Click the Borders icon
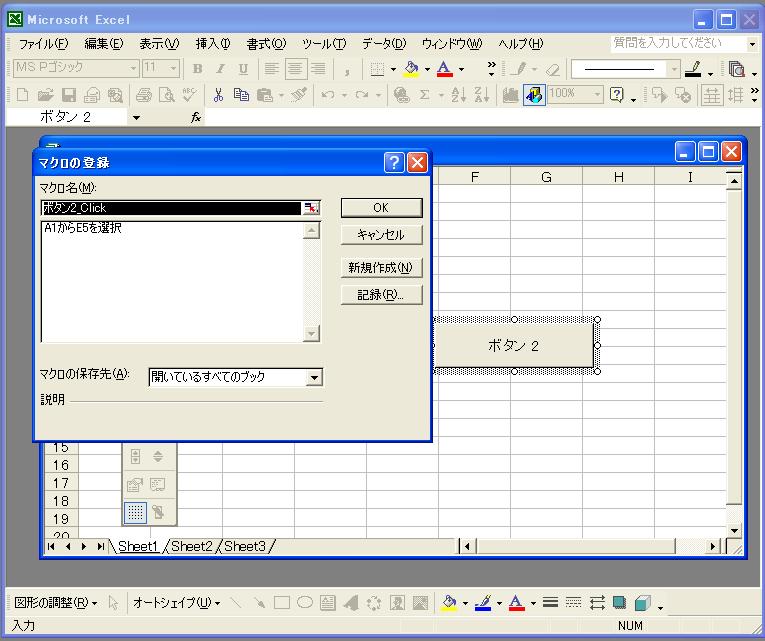The height and width of the screenshot is (641, 765). [x=377, y=69]
